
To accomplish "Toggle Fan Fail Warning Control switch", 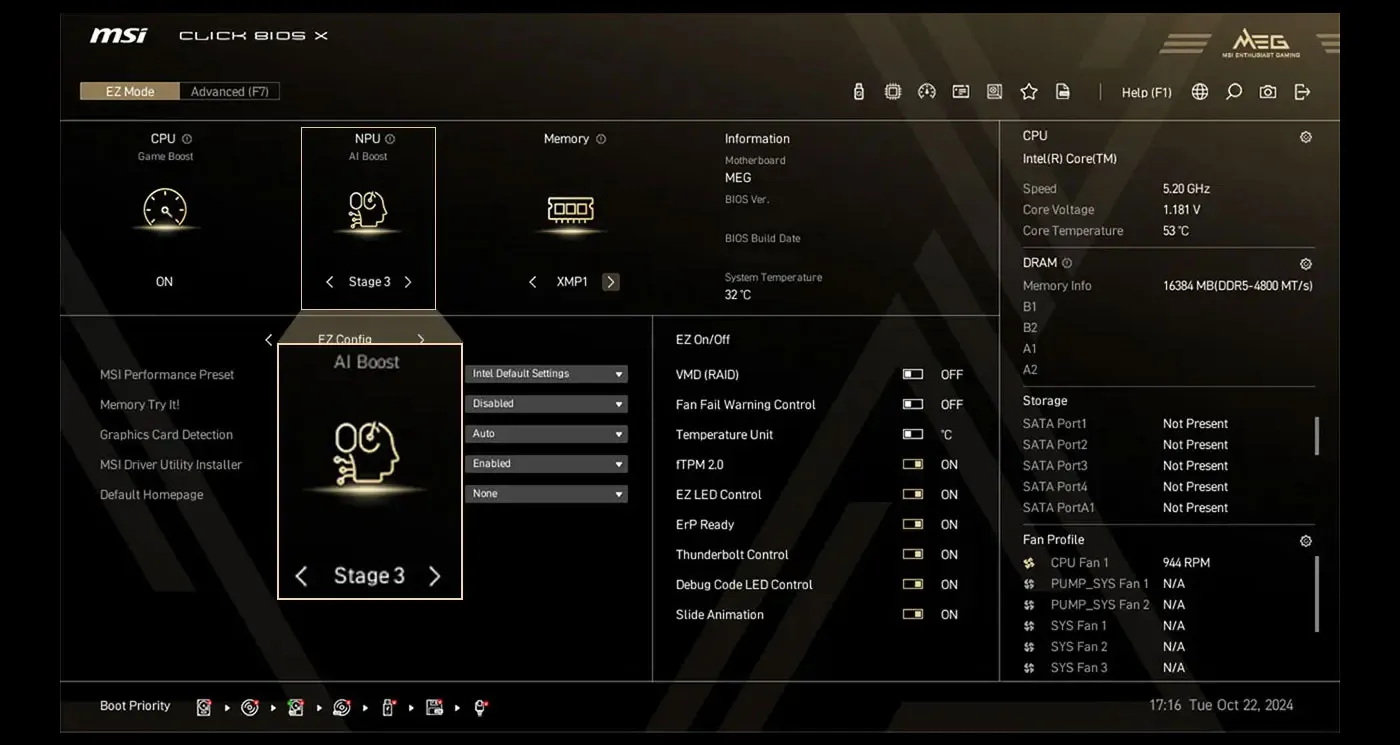I will tap(913, 405).
